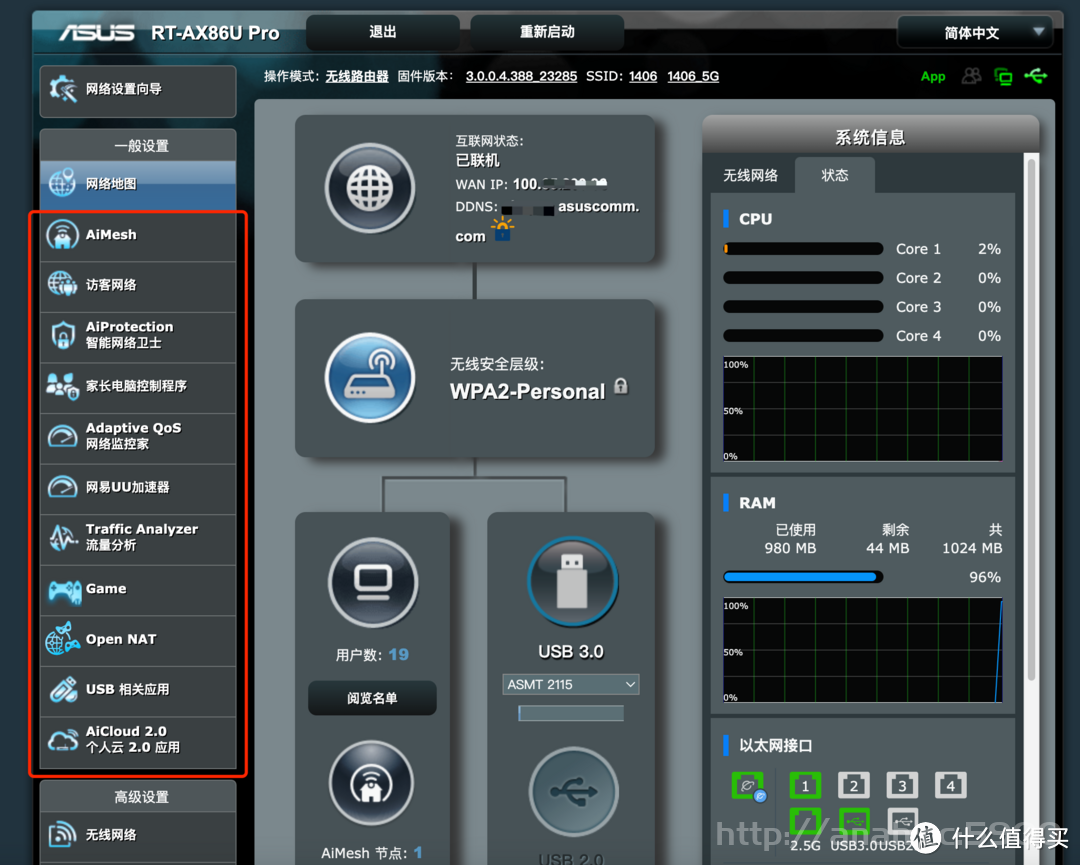The width and height of the screenshot is (1080, 865).
Task: Click the 无线网络 wireless icon in advanced settings
Action: (62, 834)
